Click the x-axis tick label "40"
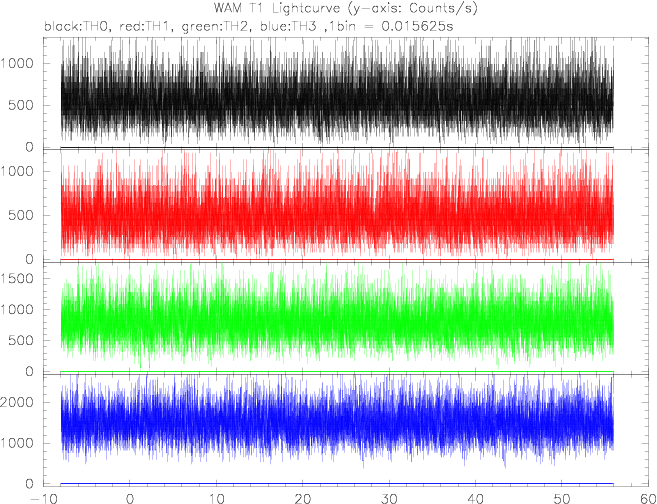 476,499
